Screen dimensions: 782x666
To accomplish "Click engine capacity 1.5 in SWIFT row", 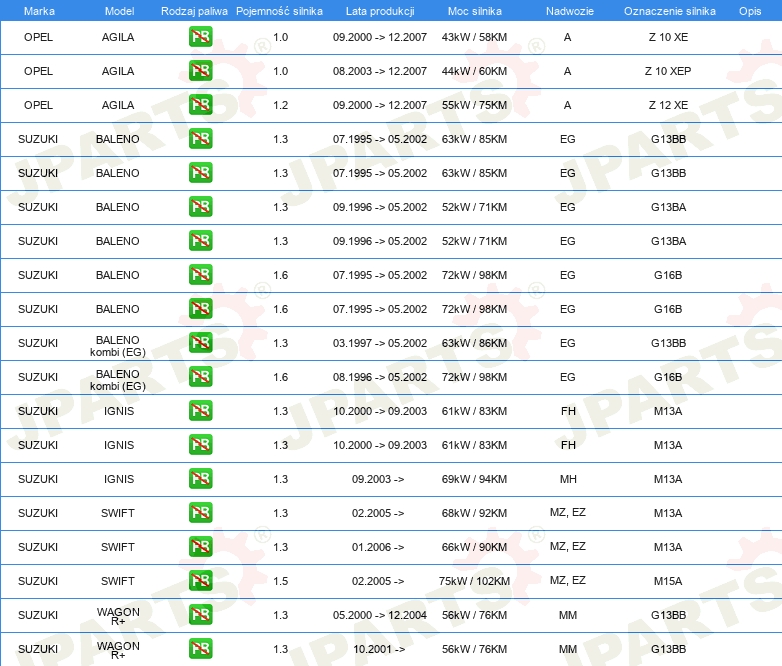I will [281, 581].
